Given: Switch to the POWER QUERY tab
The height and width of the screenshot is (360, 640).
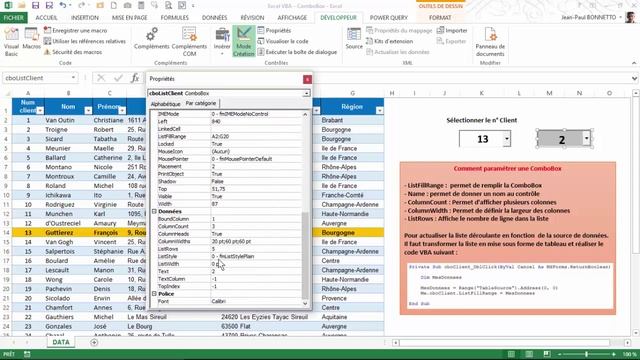Looking at the screenshot, I should pyautogui.click(x=389, y=18).
